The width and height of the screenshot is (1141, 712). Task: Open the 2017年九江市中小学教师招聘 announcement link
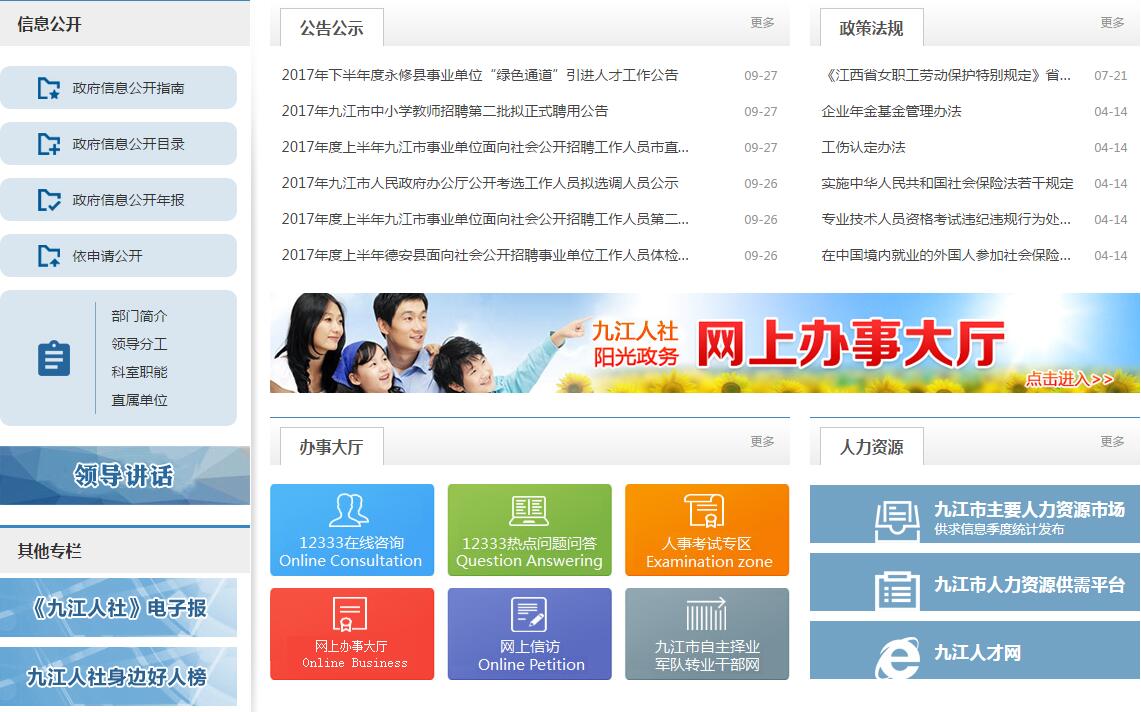pyautogui.click(x=445, y=111)
